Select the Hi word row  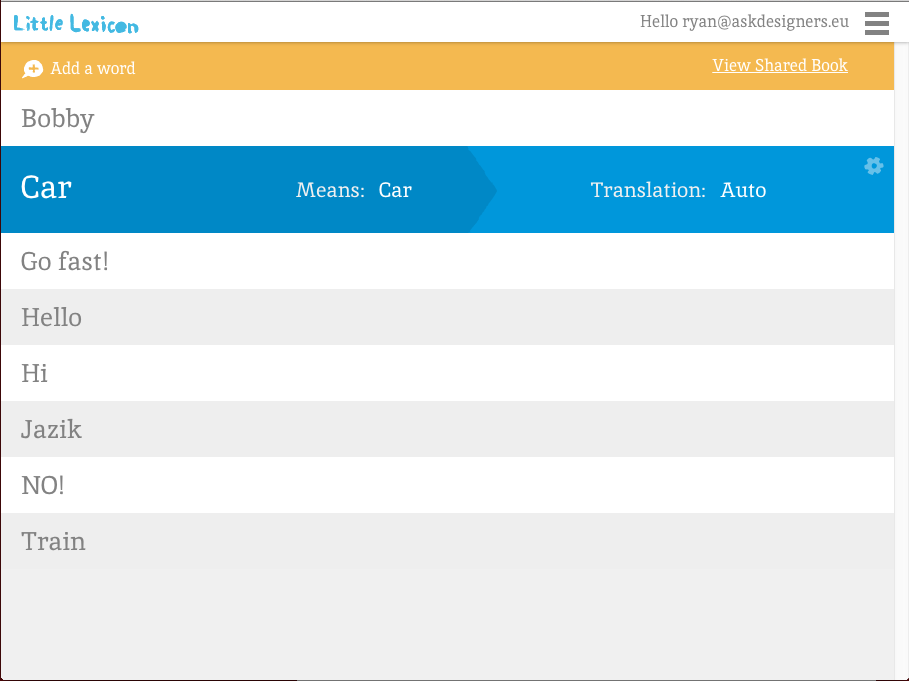[447, 373]
